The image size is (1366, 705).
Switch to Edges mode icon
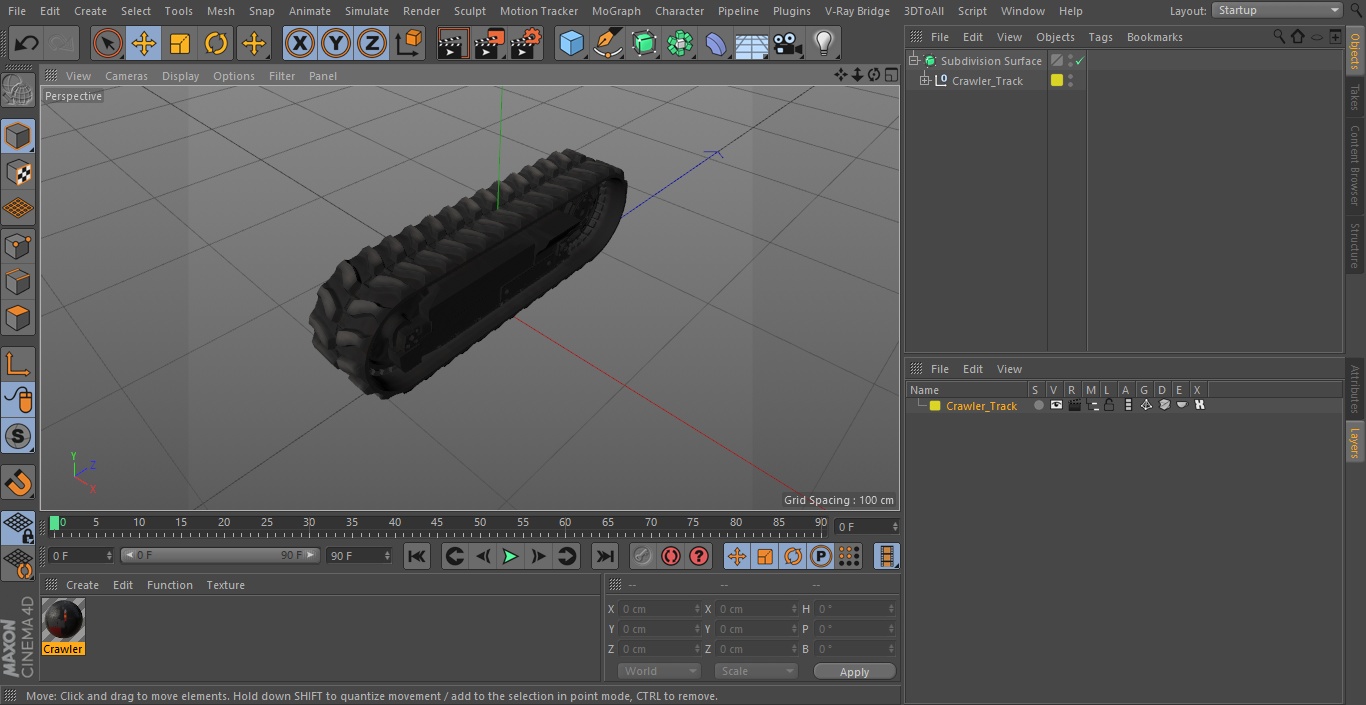(x=18, y=281)
